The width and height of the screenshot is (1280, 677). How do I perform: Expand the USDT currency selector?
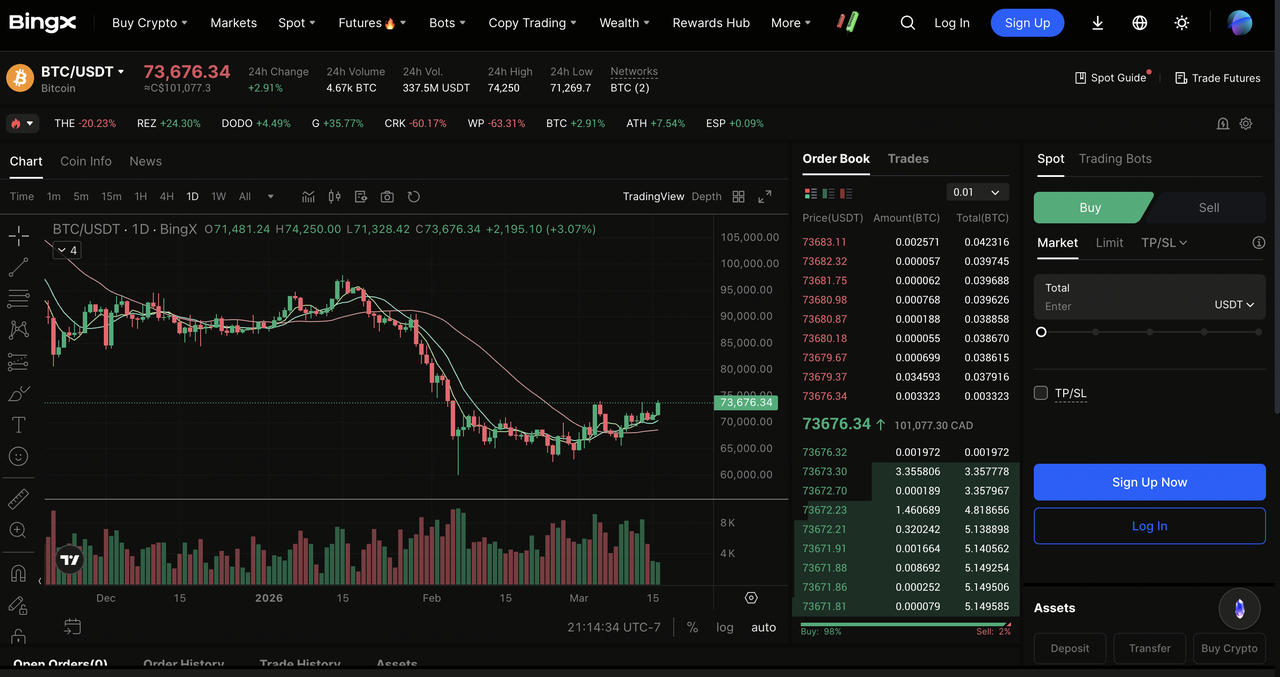point(1234,305)
